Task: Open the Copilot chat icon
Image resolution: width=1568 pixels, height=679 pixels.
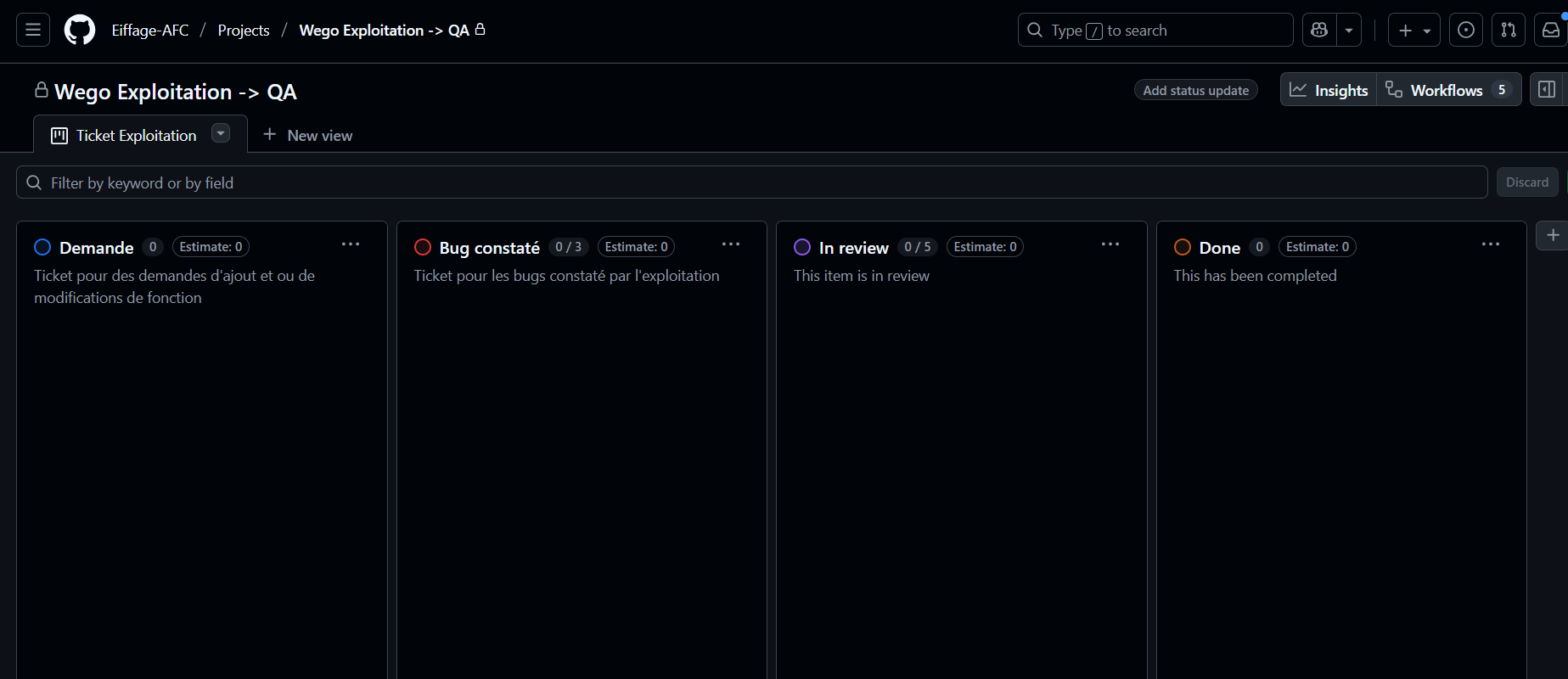Action: [x=1319, y=31]
